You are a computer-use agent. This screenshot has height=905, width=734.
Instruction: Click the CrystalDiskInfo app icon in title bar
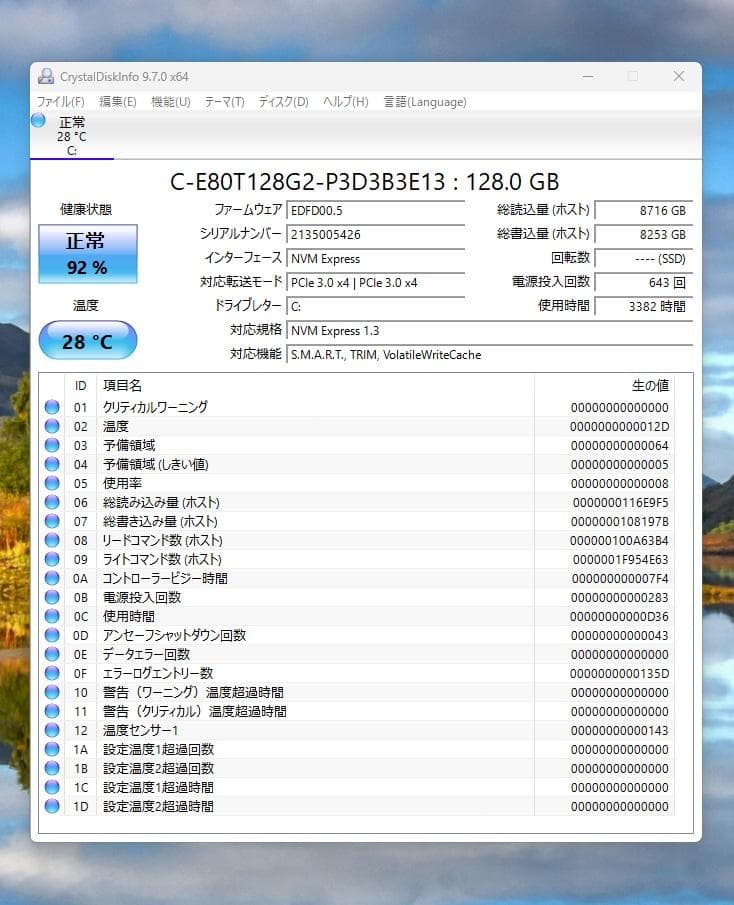point(46,76)
